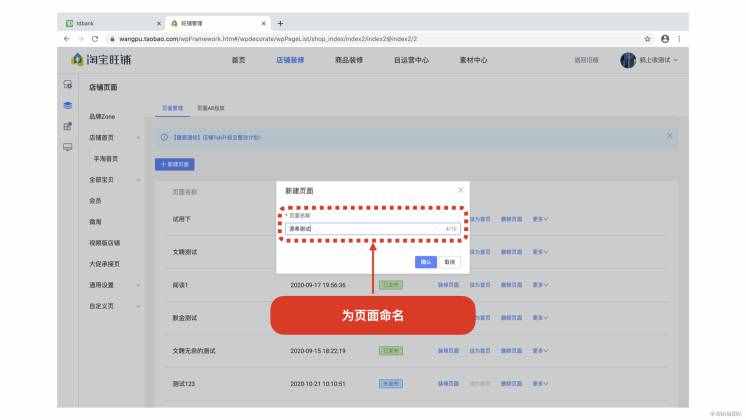Select the first underlined page management tab
The width and height of the screenshot is (746, 420).
click(x=172, y=108)
